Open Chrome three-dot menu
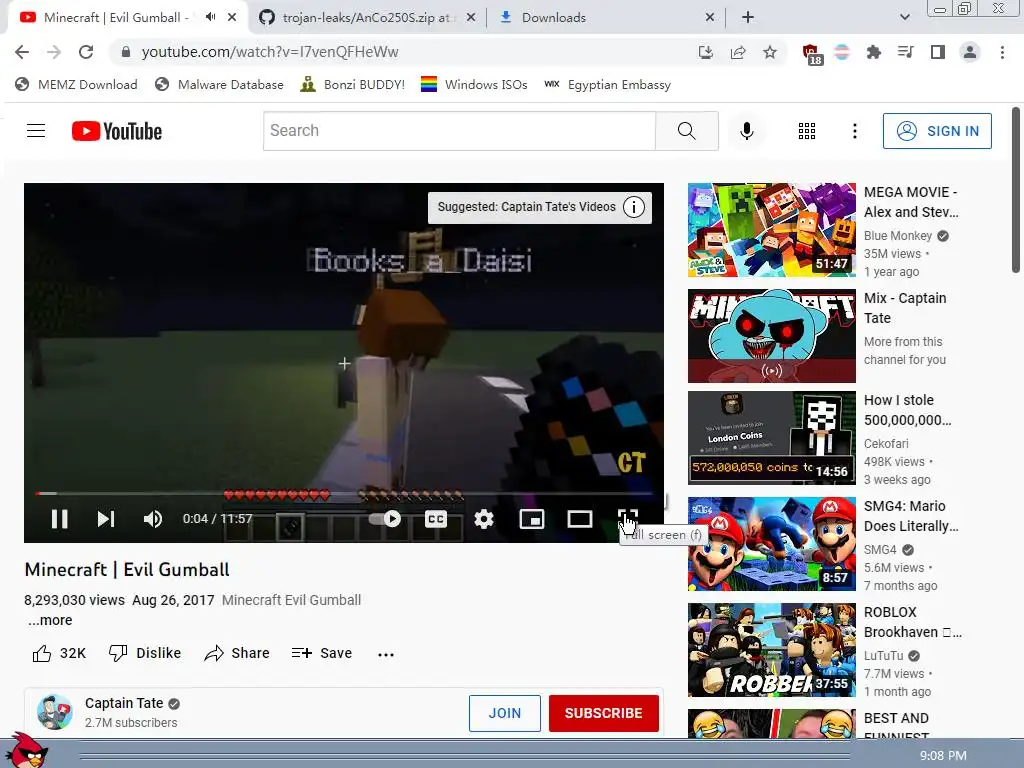The image size is (1024, 768). pyautogui.click(x=1002, y=52)
